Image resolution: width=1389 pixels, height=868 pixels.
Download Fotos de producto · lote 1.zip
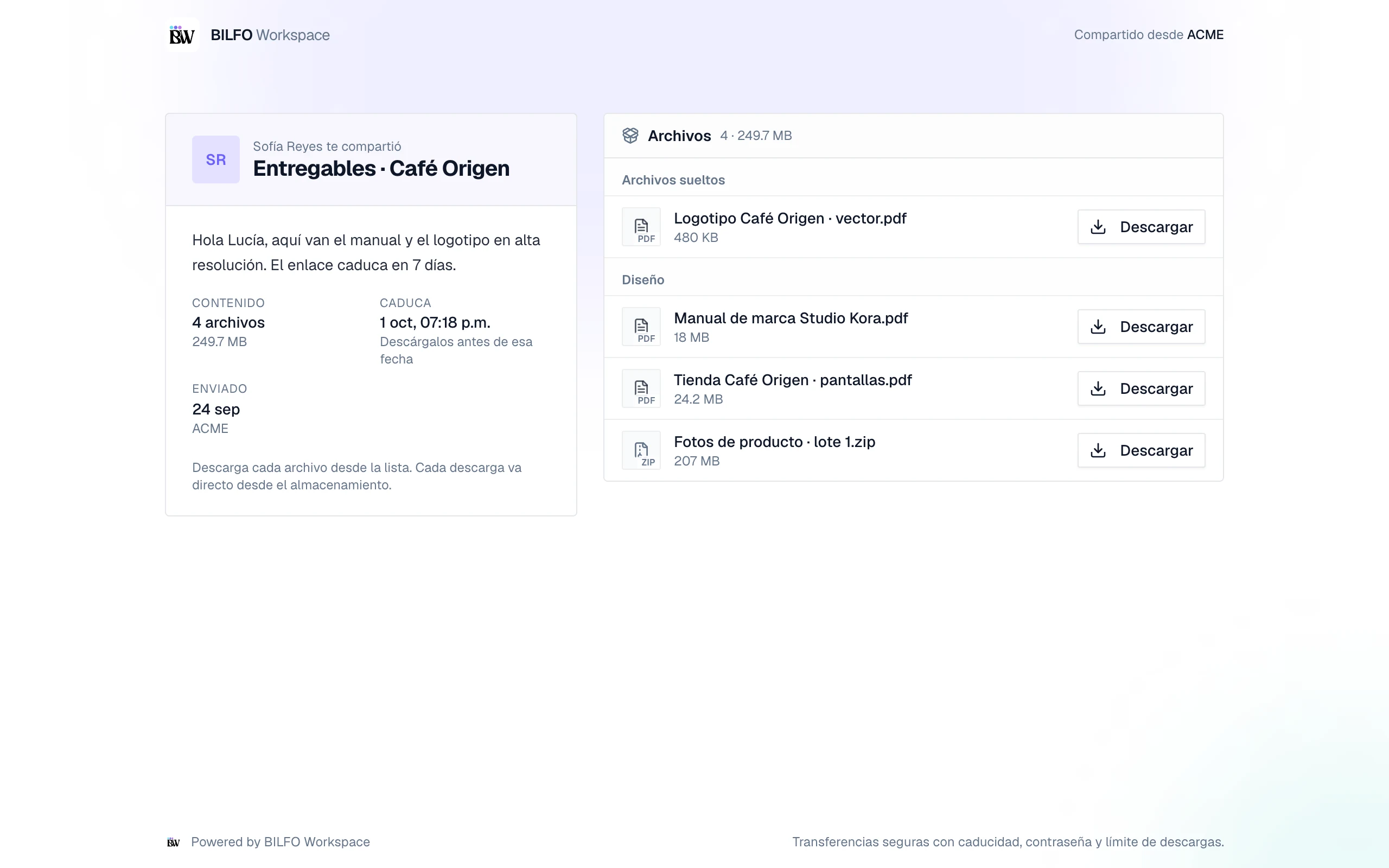tap(1141, 451)
